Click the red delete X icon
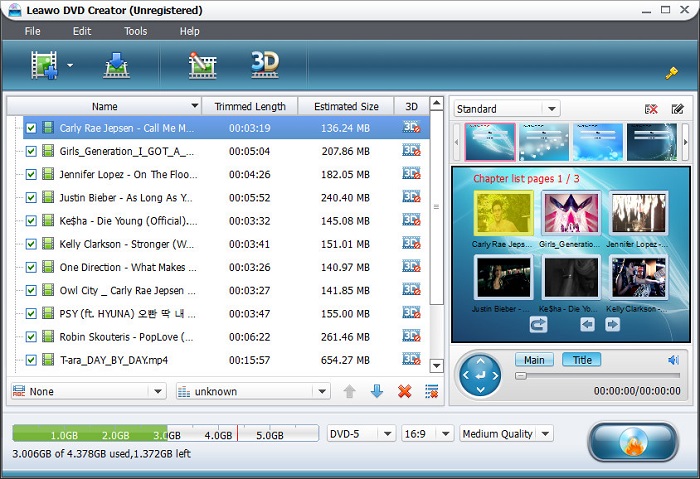The height and width of the screenshot is (479, 700). (404, 391)
